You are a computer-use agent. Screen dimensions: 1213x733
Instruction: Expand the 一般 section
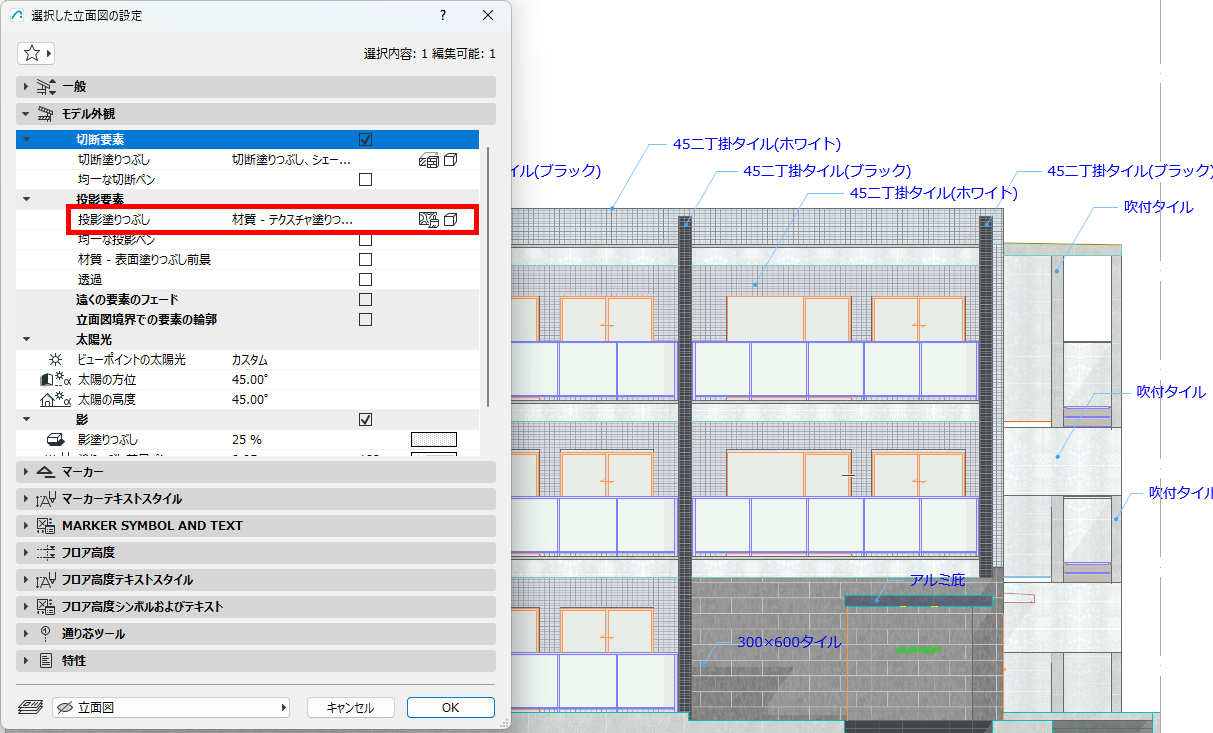[256, 87]
